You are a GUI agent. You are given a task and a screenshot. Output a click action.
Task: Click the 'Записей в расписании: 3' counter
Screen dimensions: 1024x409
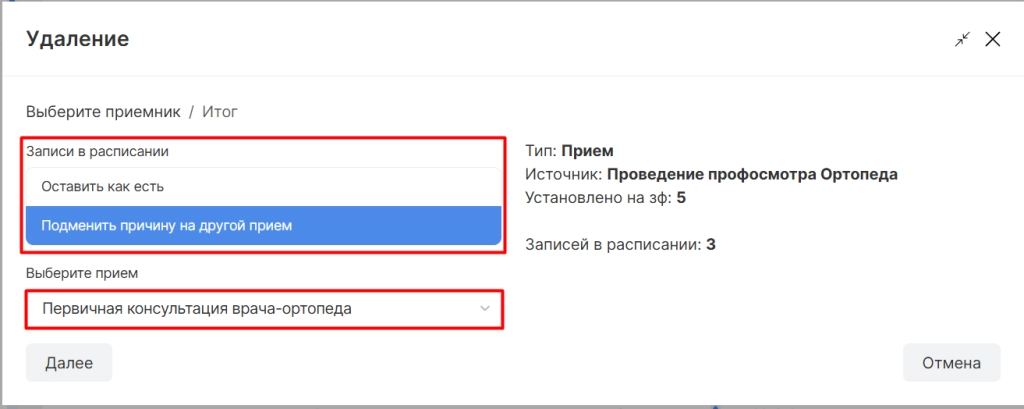620,246
